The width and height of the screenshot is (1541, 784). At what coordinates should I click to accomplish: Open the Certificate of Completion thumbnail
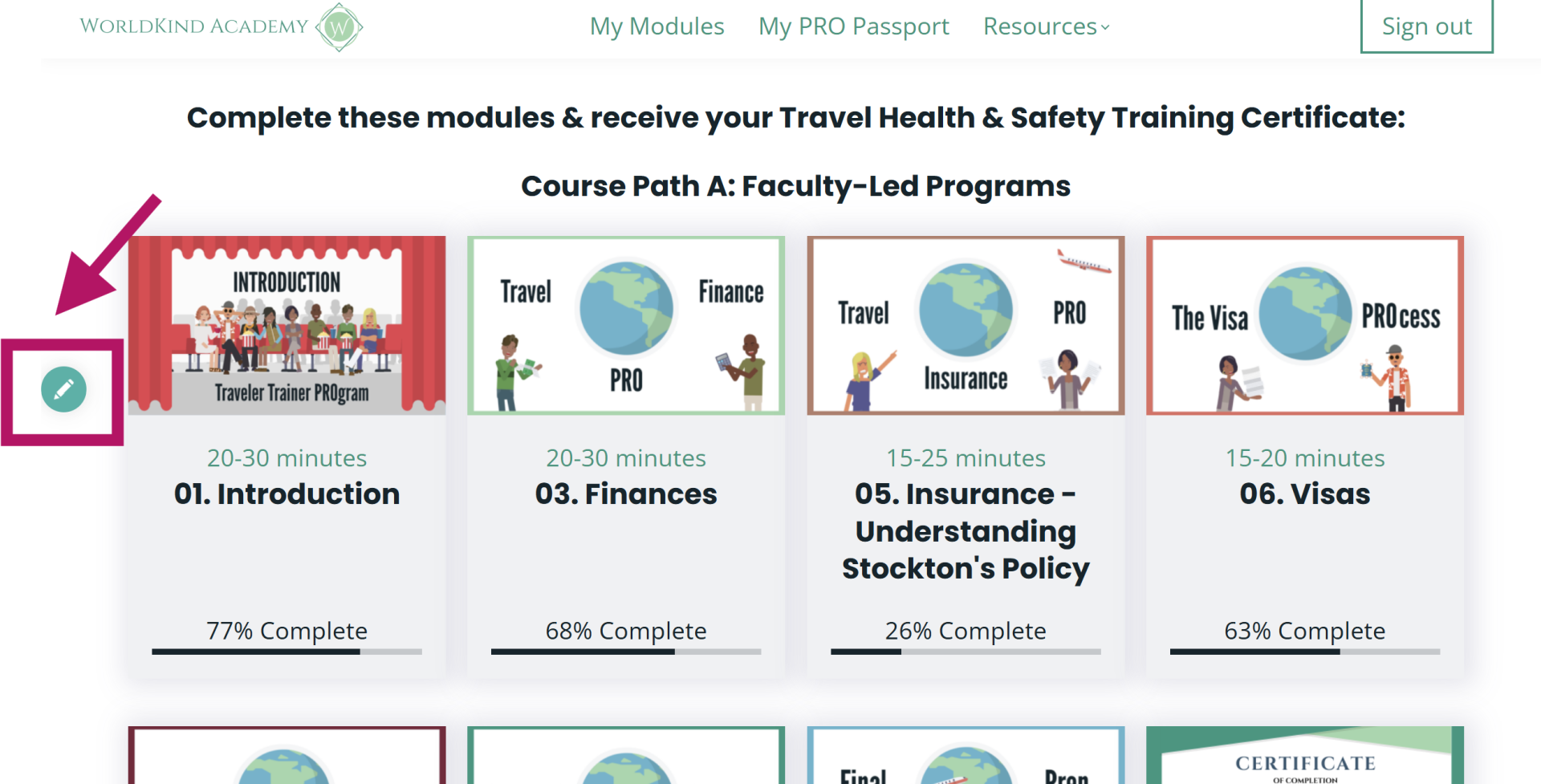(1305, 755)
